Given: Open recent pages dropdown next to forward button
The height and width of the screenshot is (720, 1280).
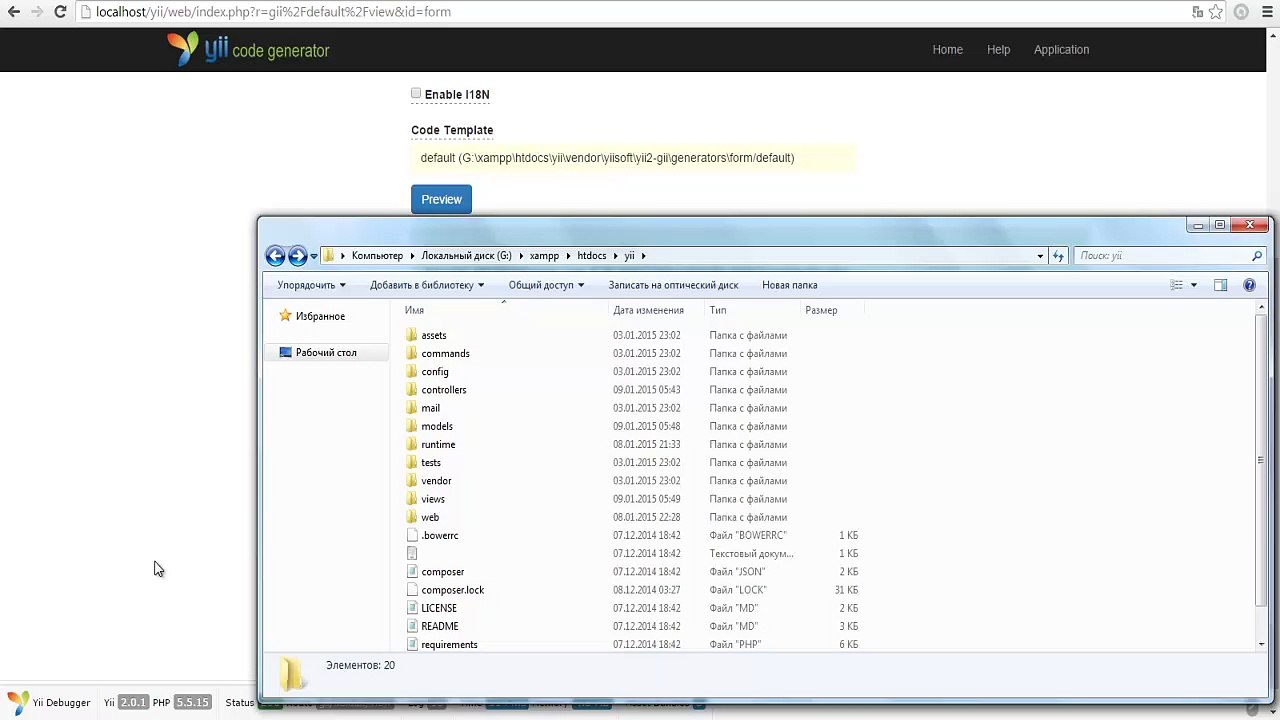Looking at the screenshot, I should 313,256.
